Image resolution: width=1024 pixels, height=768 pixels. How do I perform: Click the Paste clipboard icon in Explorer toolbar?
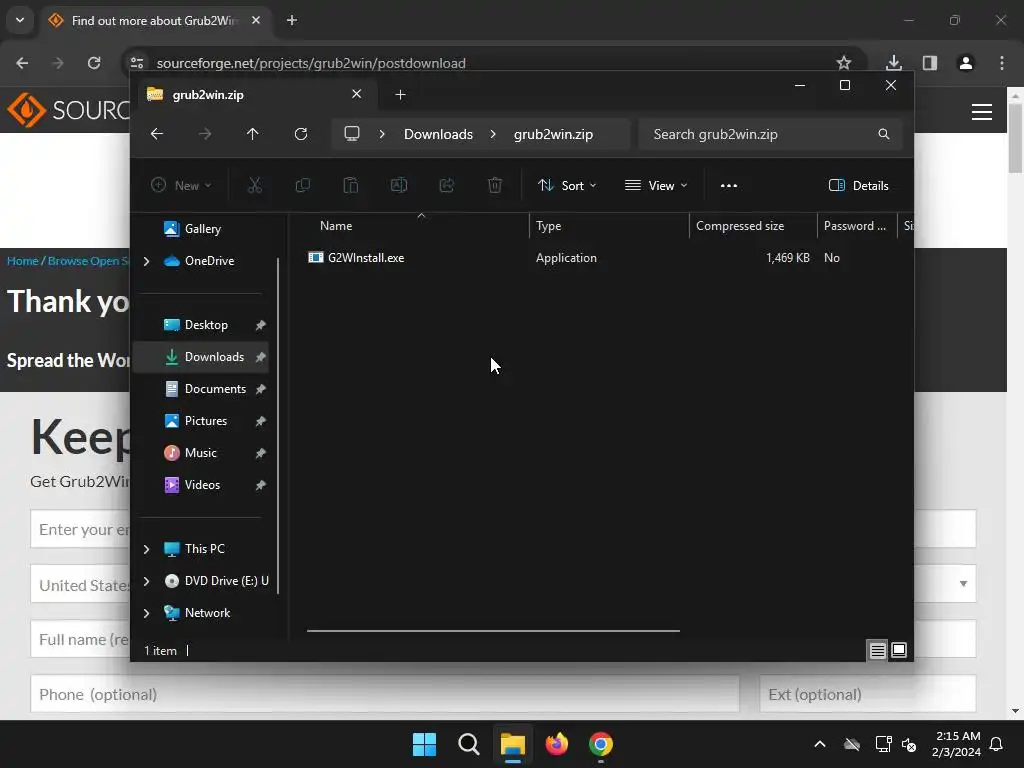(351, 185)
